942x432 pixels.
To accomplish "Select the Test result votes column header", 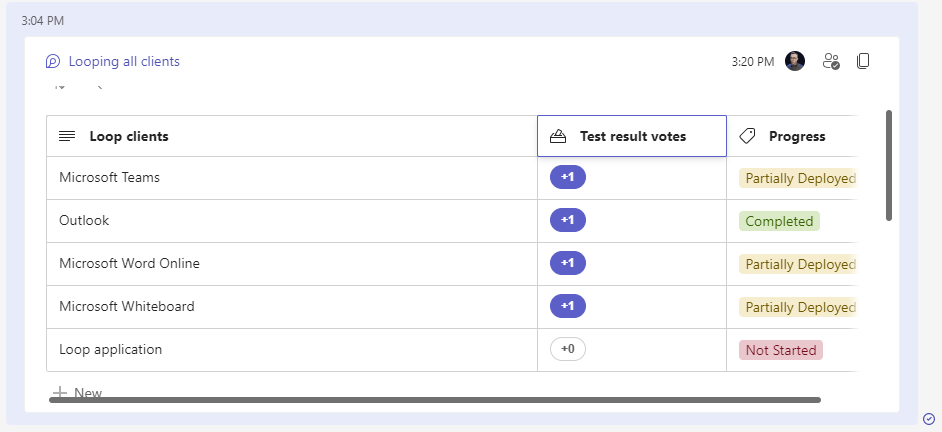I will 633,137.
